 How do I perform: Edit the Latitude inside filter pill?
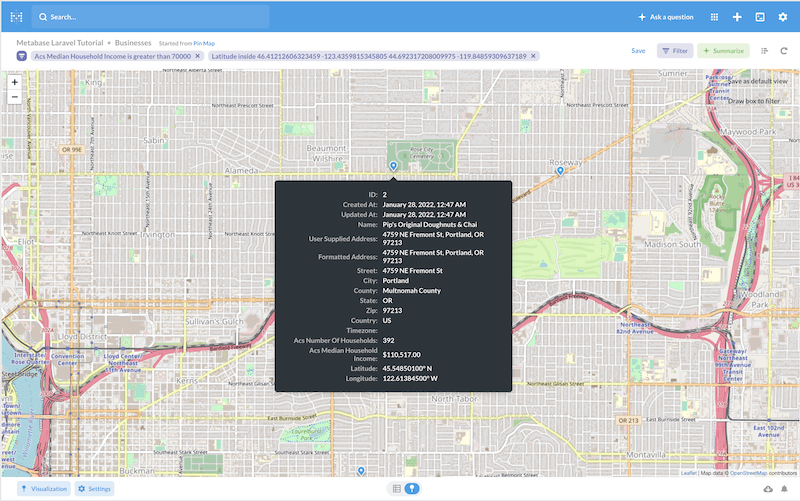(369, 56)
